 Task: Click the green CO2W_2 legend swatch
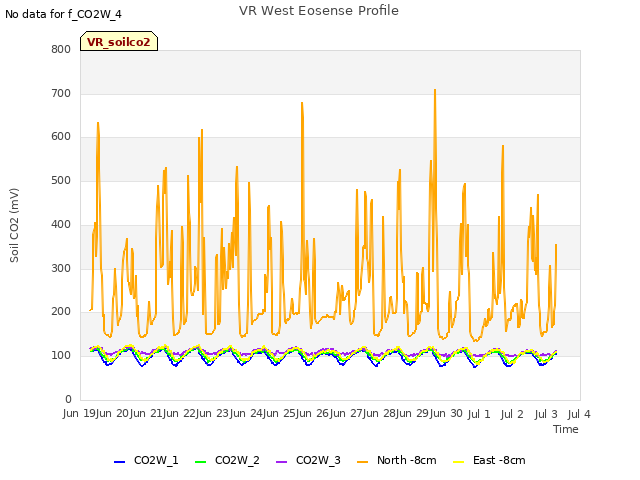(x=200, y=462)
